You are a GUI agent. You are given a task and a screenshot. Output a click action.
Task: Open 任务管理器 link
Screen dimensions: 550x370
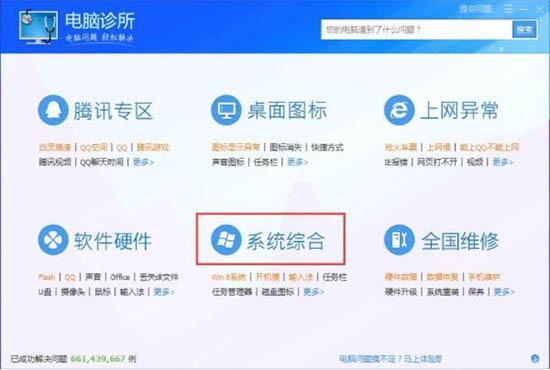(x=232, y=292)
